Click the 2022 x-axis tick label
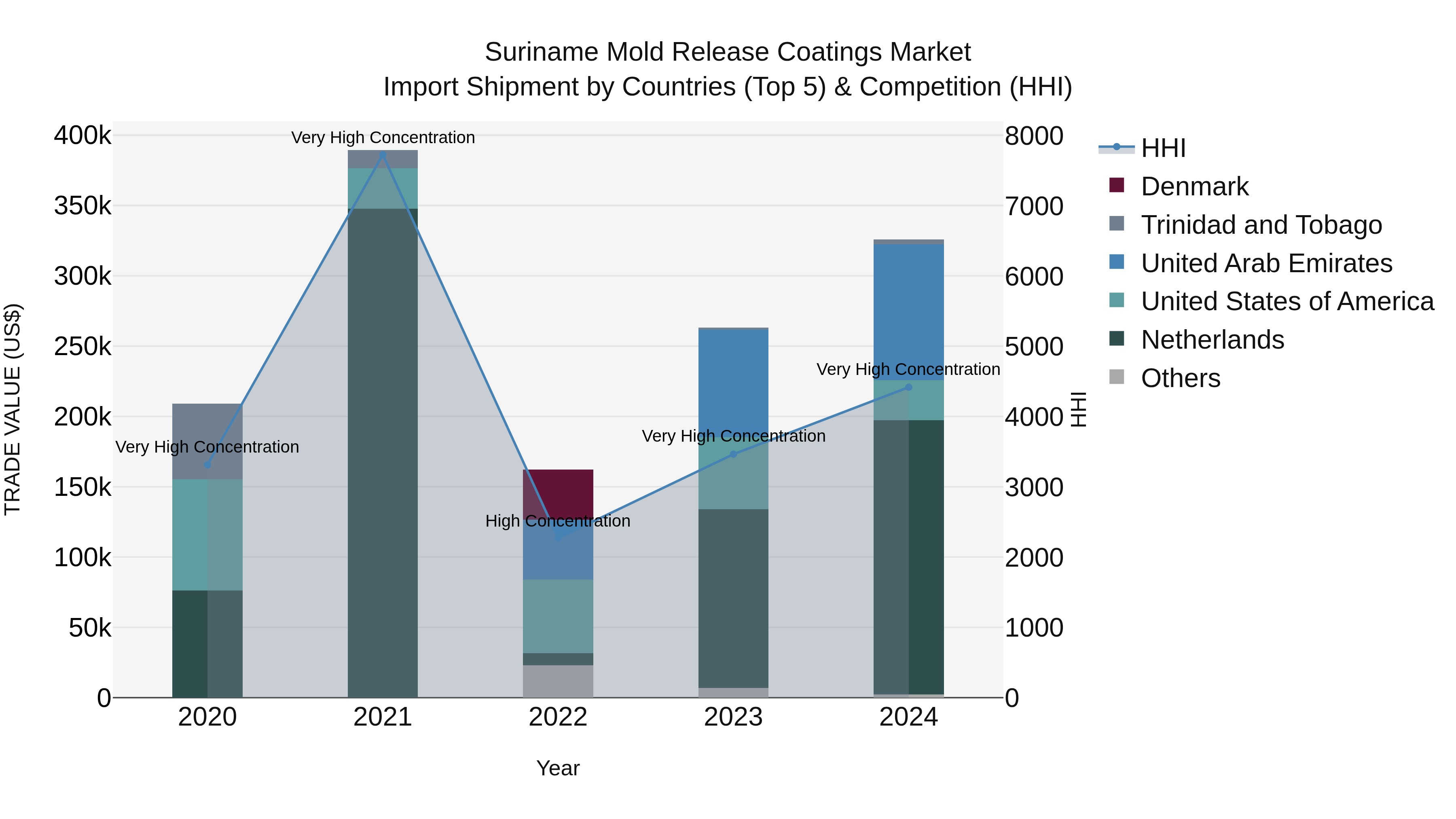This screenshot has height=819, width=1456. click(x=559, y=718)
